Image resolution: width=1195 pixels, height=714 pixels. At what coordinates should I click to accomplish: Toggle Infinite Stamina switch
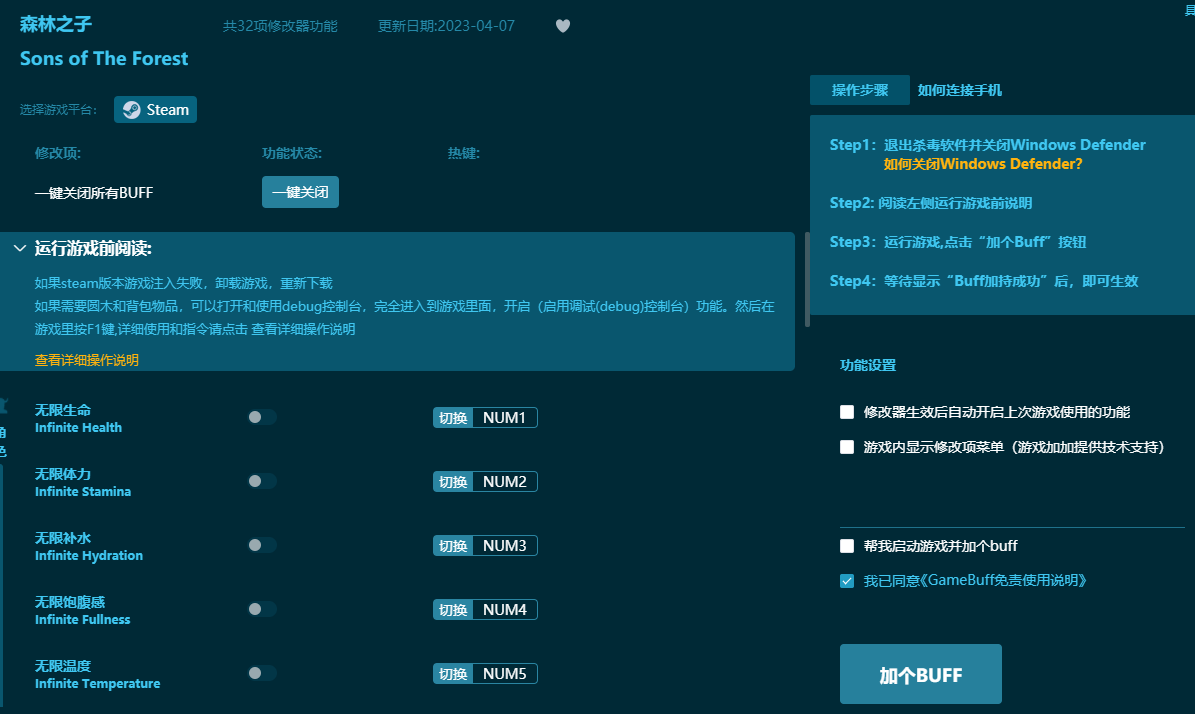click(x=262, y=481)
